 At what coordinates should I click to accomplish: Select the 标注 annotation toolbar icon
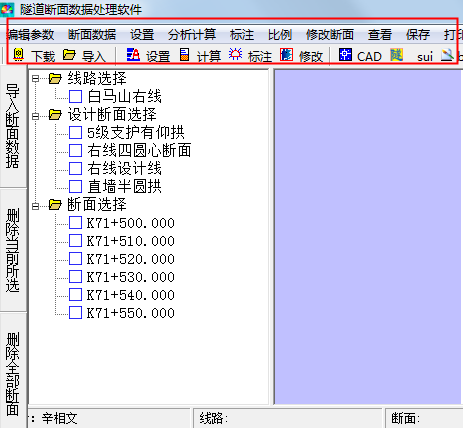[x=235, y=54]
